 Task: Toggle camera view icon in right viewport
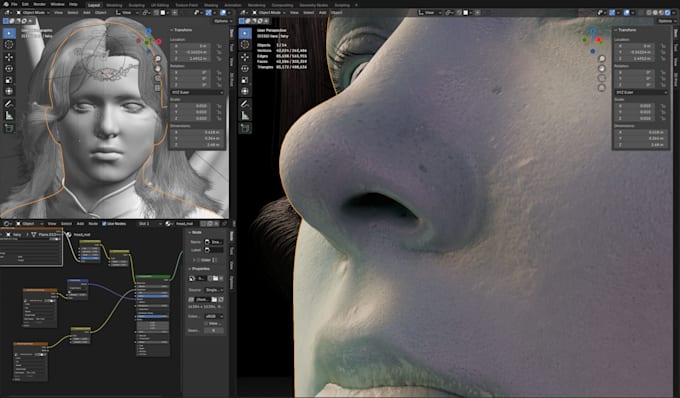pos(602,78)
